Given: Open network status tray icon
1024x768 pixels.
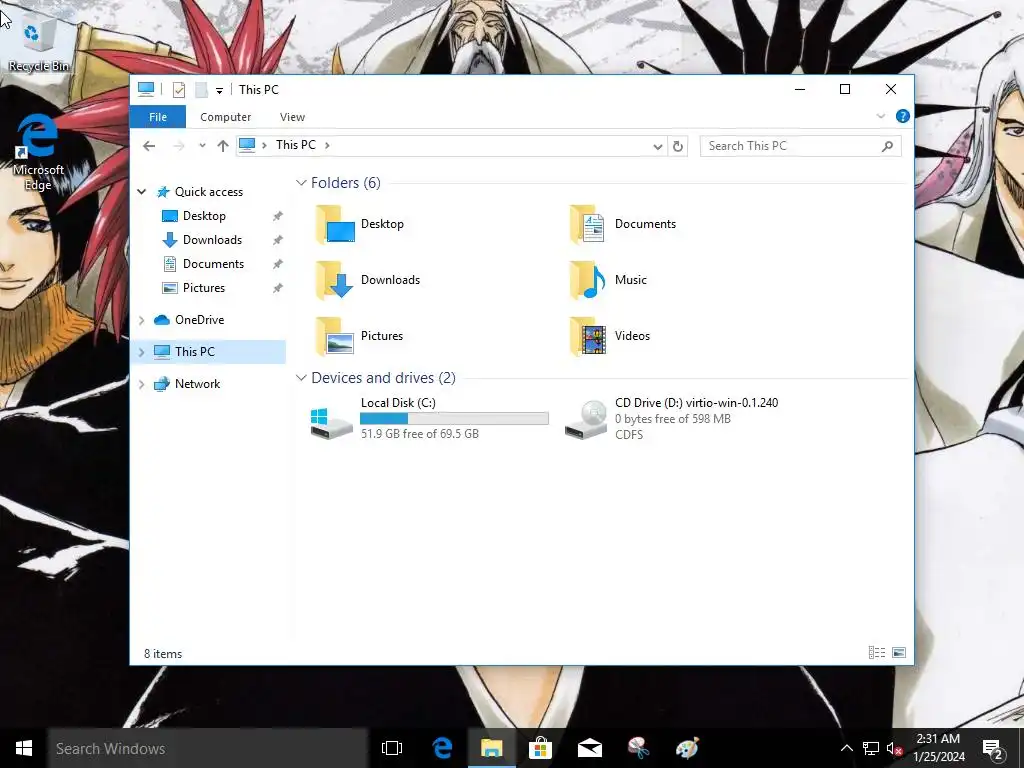Looking at the screenshot, I should point(871,748).
